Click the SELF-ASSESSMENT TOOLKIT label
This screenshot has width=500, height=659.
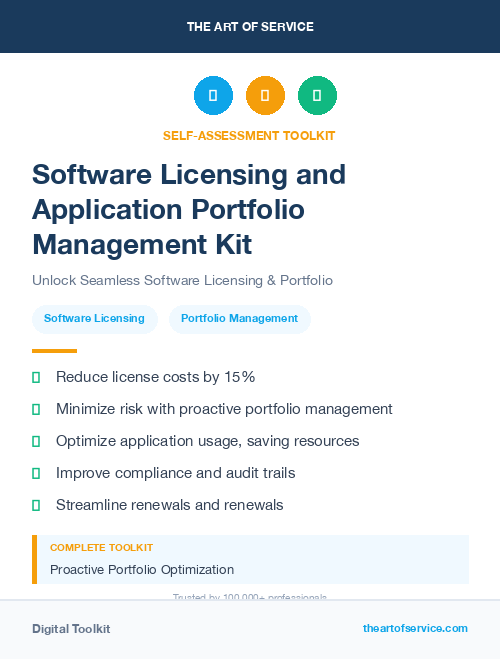pos(249,136)
